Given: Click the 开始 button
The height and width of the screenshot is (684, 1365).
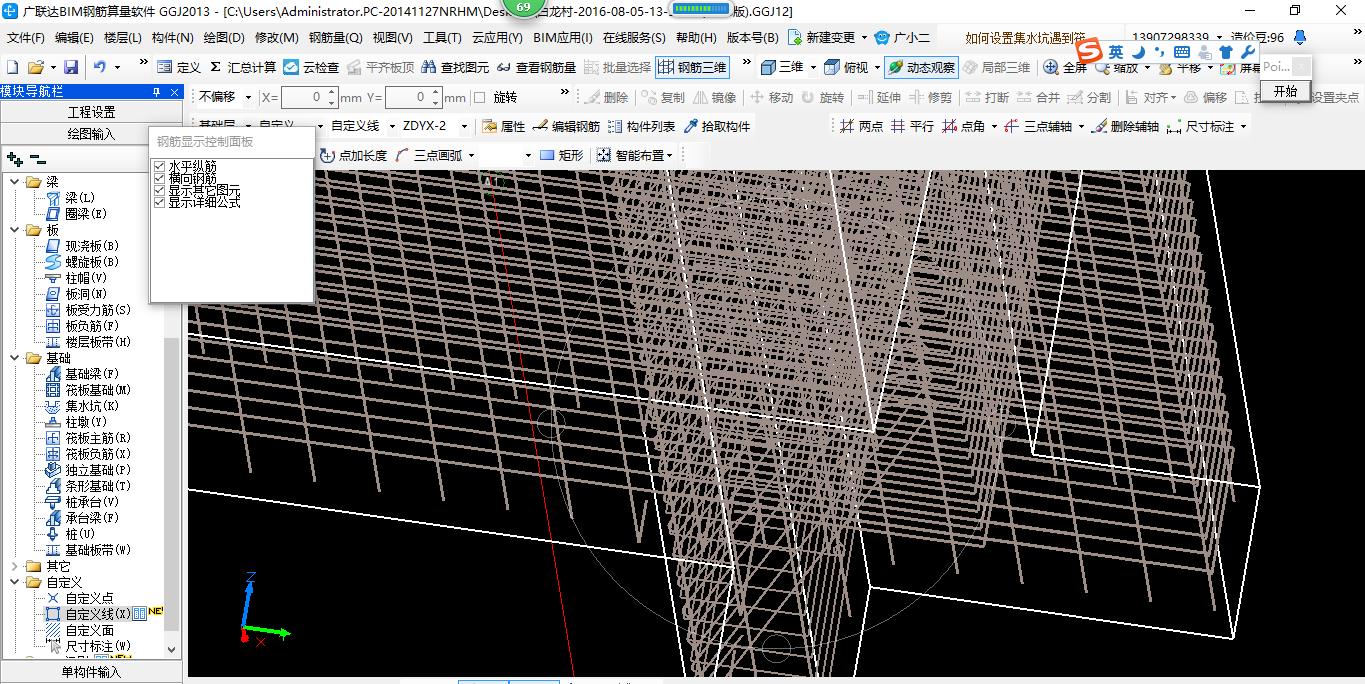Looking at the screenshot, I should (1285, 91).
